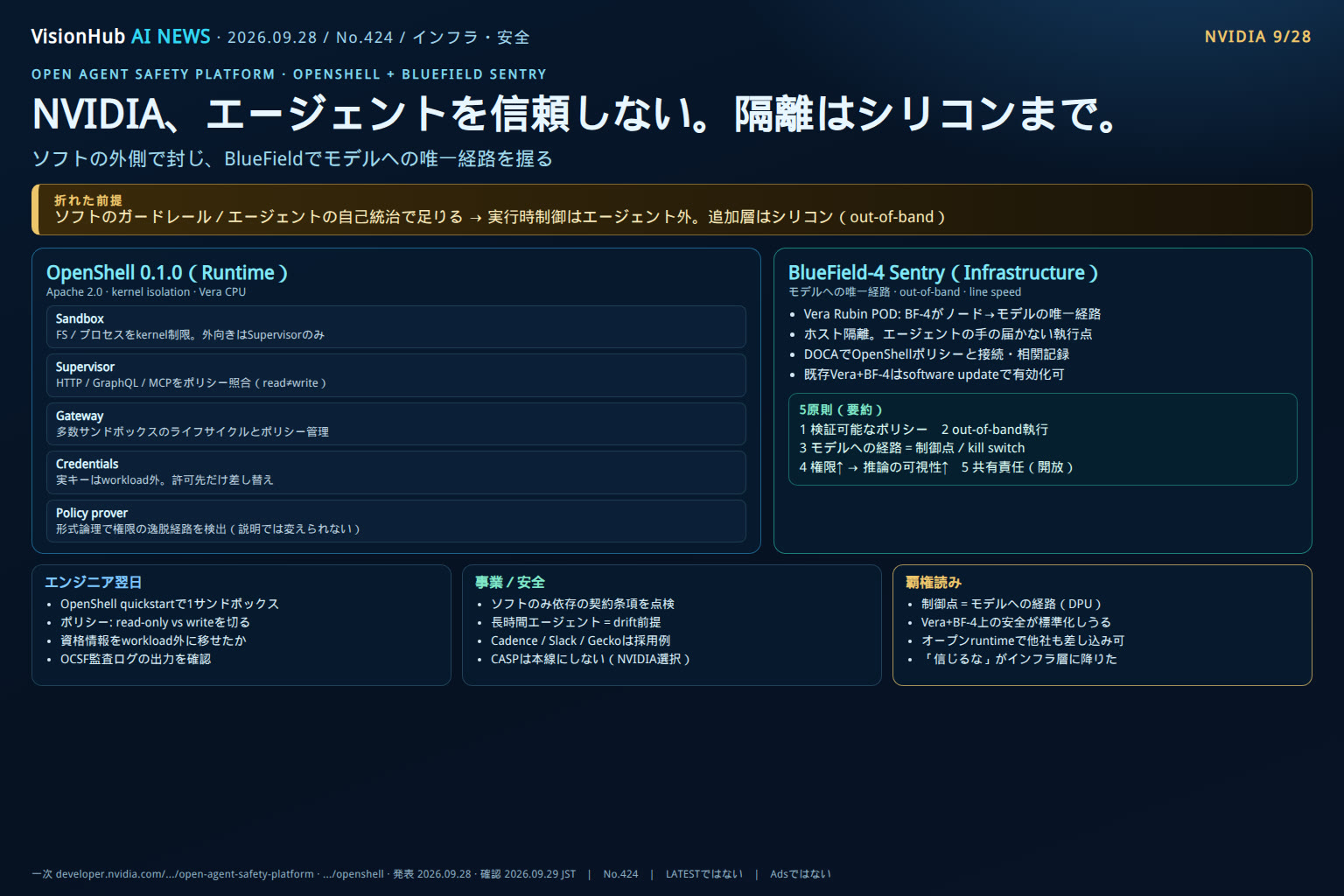Click the 長時間エージェント = drift前提 bullet

click(576, 622)
